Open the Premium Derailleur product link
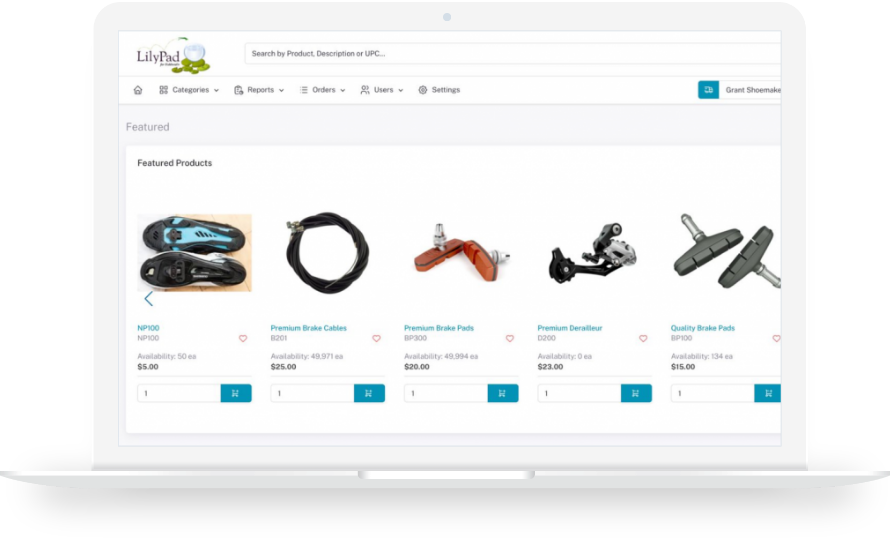Viewport: 890px width, 538px height. pyautogui.click(x=570, y=328)
